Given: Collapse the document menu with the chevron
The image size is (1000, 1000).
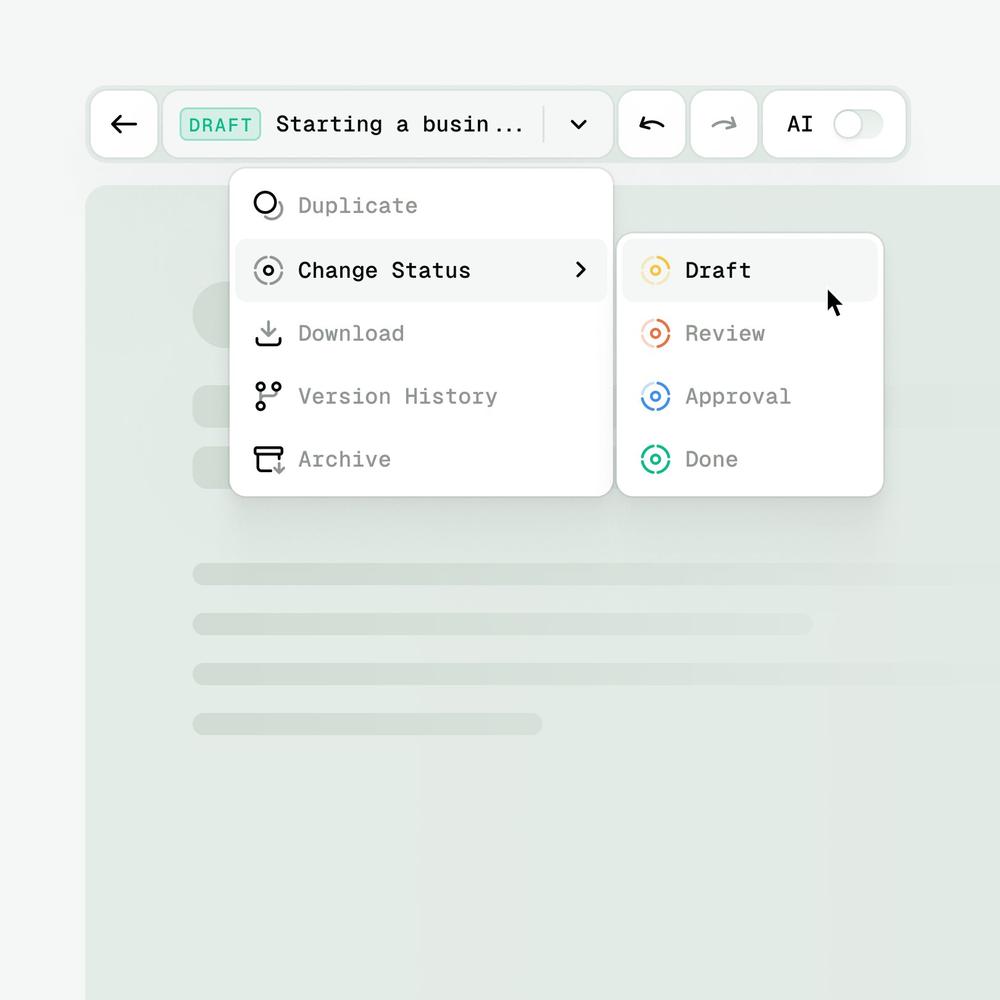Looking at the screenshot, I should coord(578,124).
